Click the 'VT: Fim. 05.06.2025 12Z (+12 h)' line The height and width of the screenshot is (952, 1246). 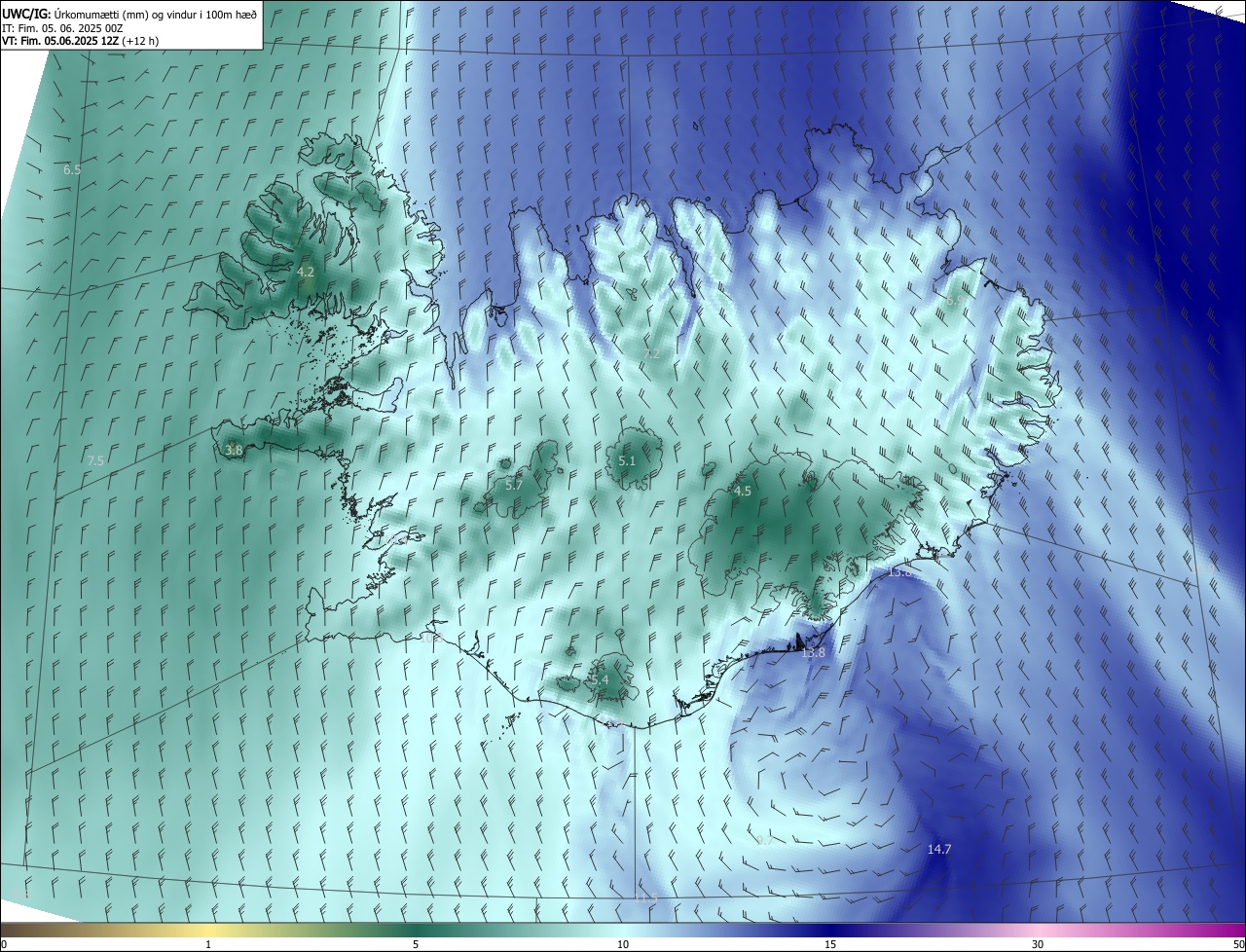[x=80, y=41]
